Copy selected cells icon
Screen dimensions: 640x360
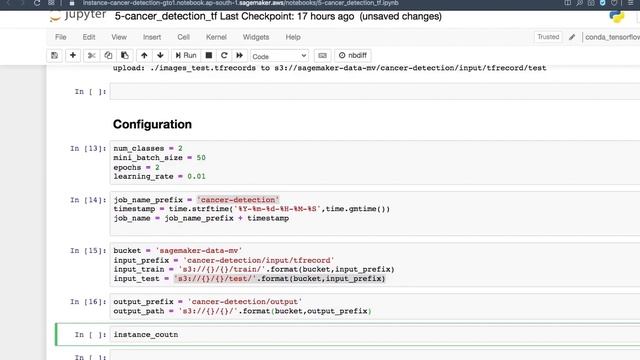(x=108, y=56)
